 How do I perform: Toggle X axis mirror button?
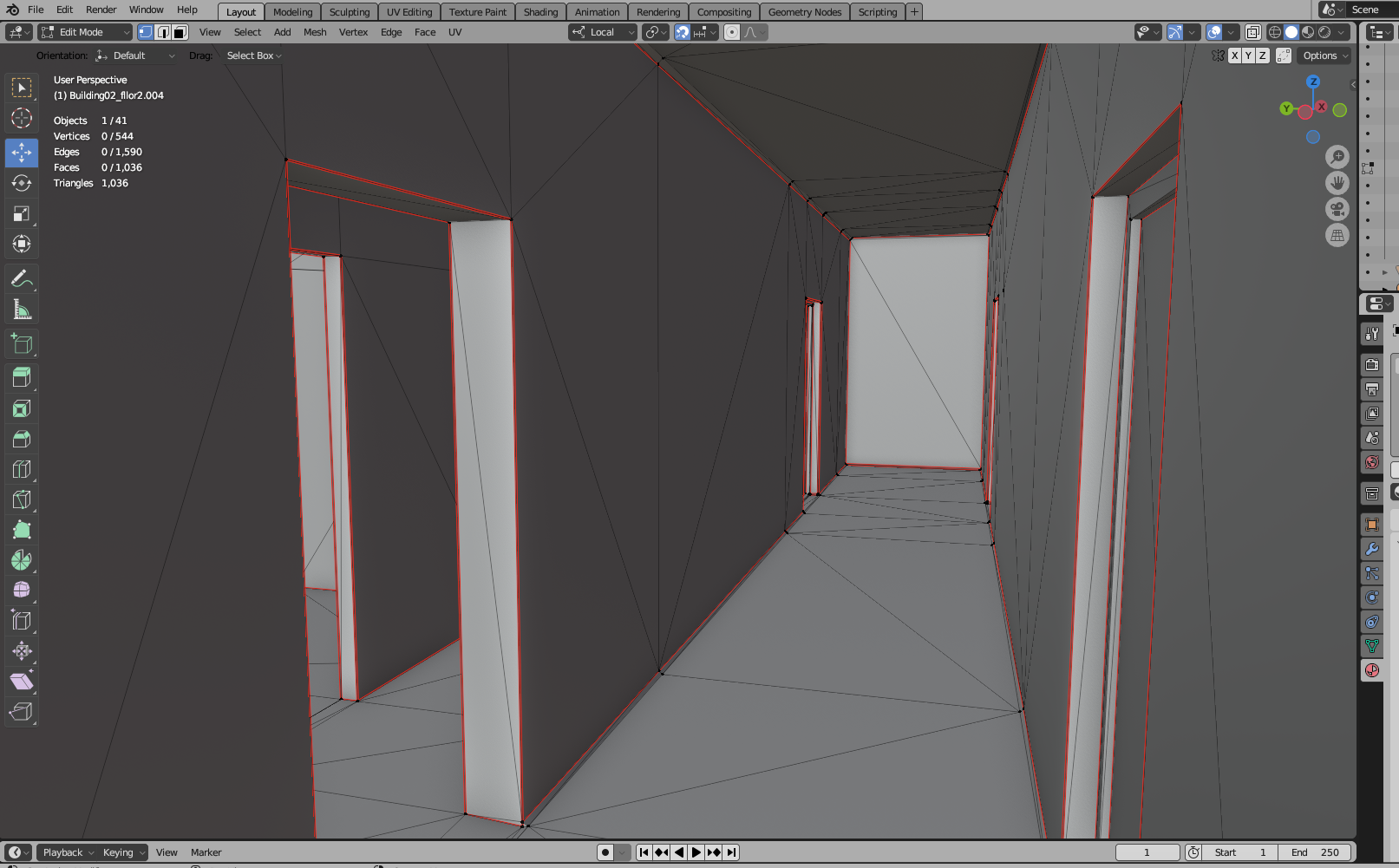(1234, 55)
